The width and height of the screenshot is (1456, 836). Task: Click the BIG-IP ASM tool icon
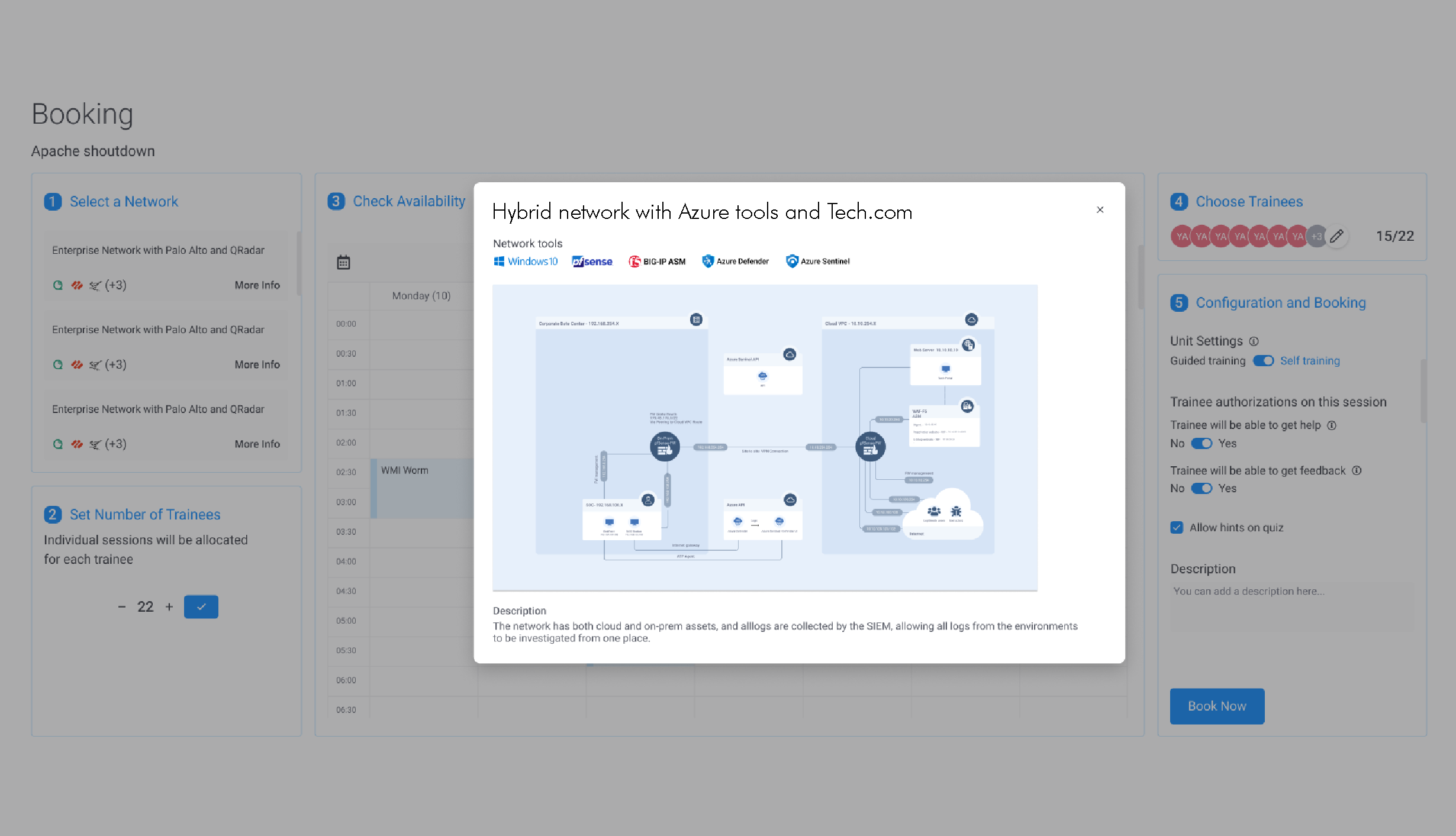(657, 262)
